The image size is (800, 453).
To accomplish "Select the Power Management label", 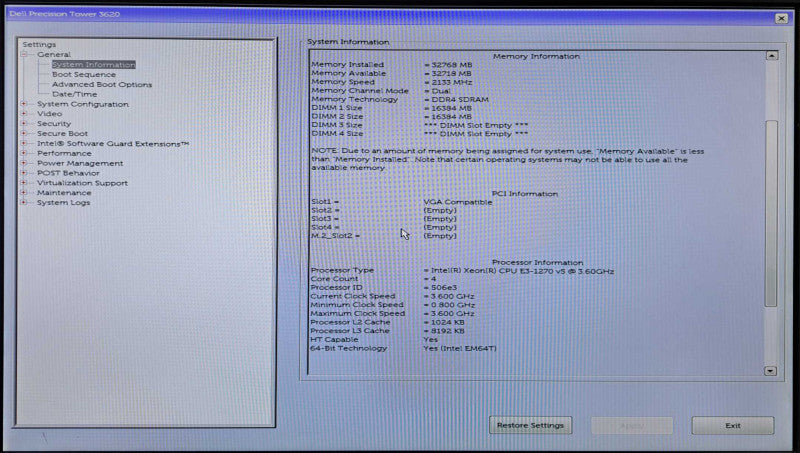I will [80, 163].
